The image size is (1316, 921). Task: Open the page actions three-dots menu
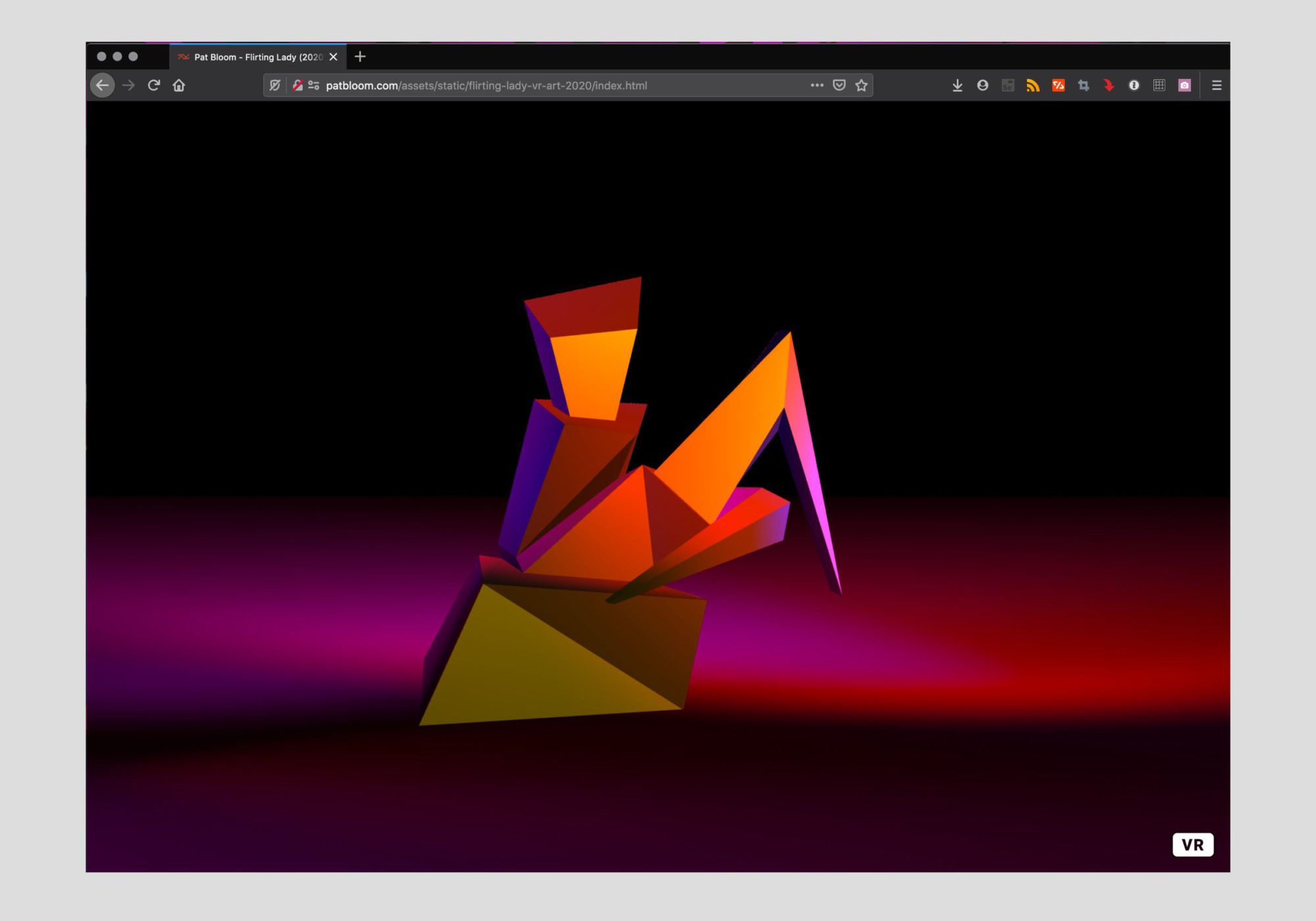coord(817,86)
